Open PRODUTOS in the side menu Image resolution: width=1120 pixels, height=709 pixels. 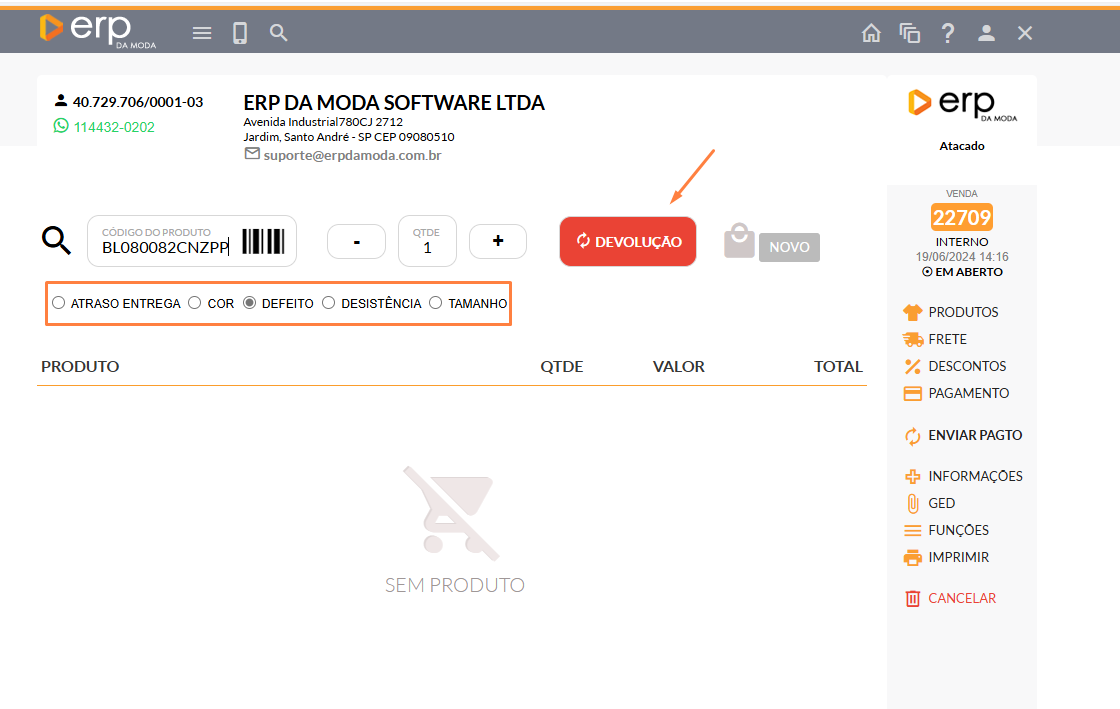(x=962, y=312)
